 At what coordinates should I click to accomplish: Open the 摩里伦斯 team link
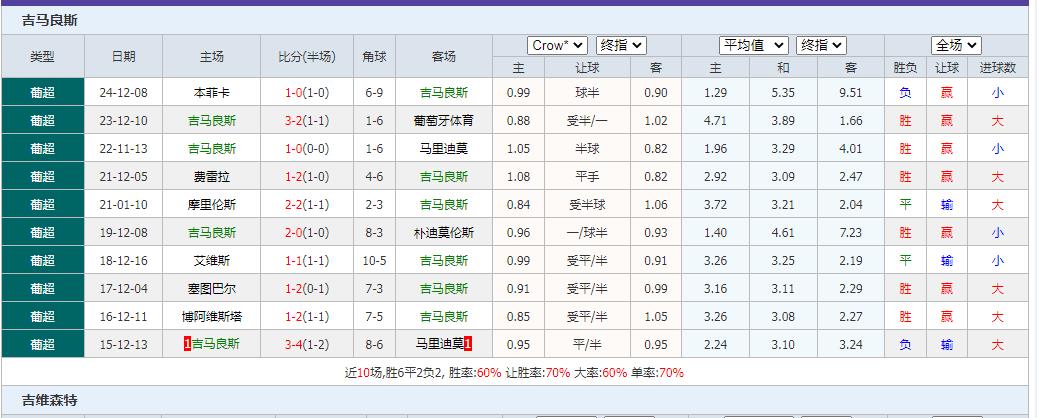(x=212, y=204)
